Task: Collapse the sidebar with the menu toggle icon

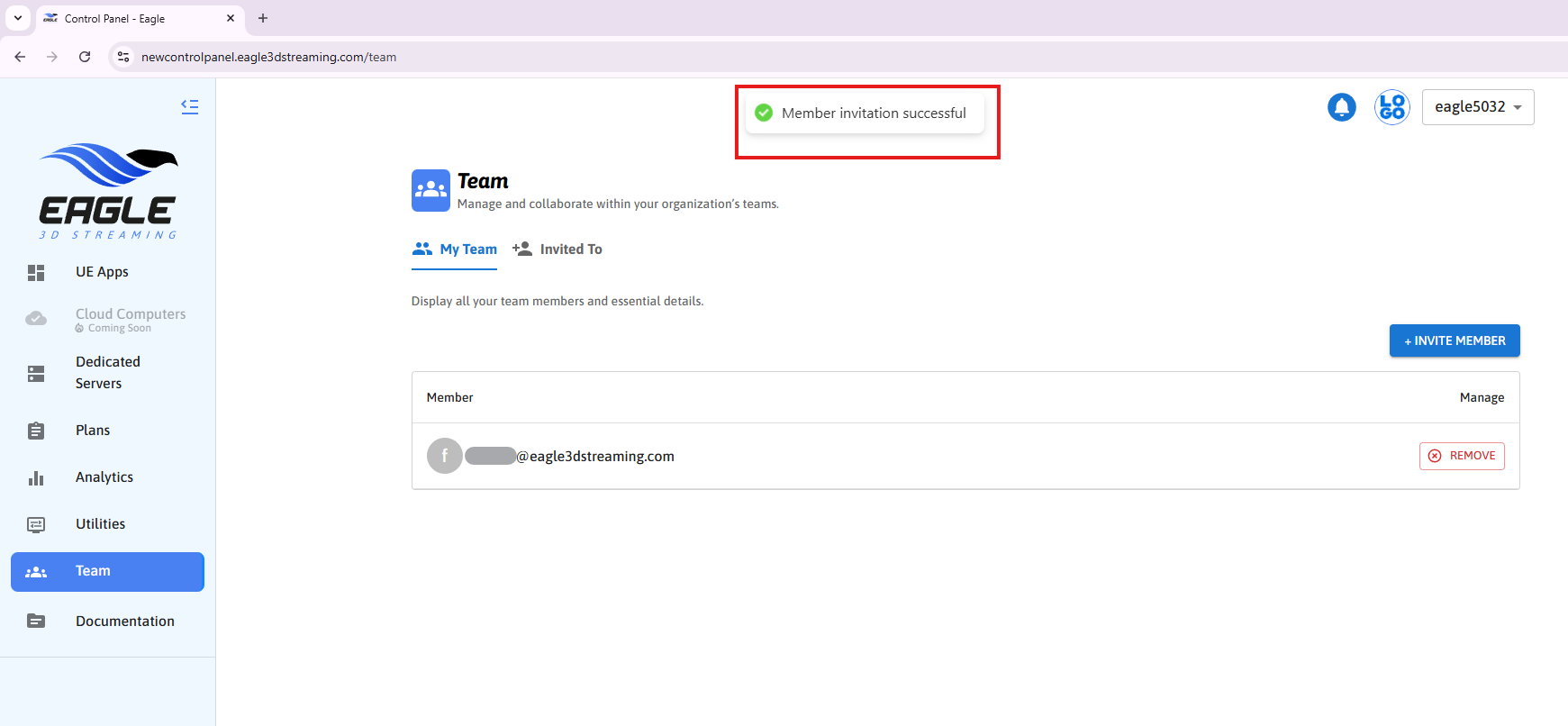Action: (x=189, y=106)
